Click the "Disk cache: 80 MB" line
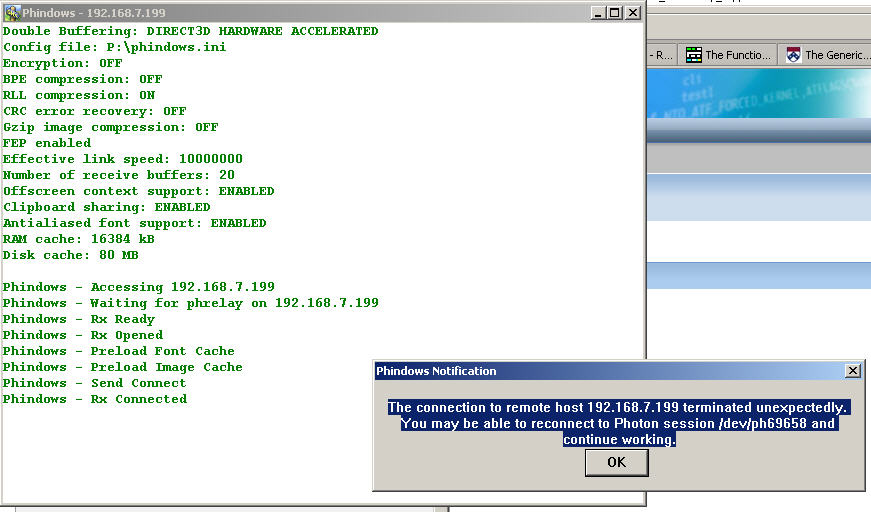 (70, 255)
